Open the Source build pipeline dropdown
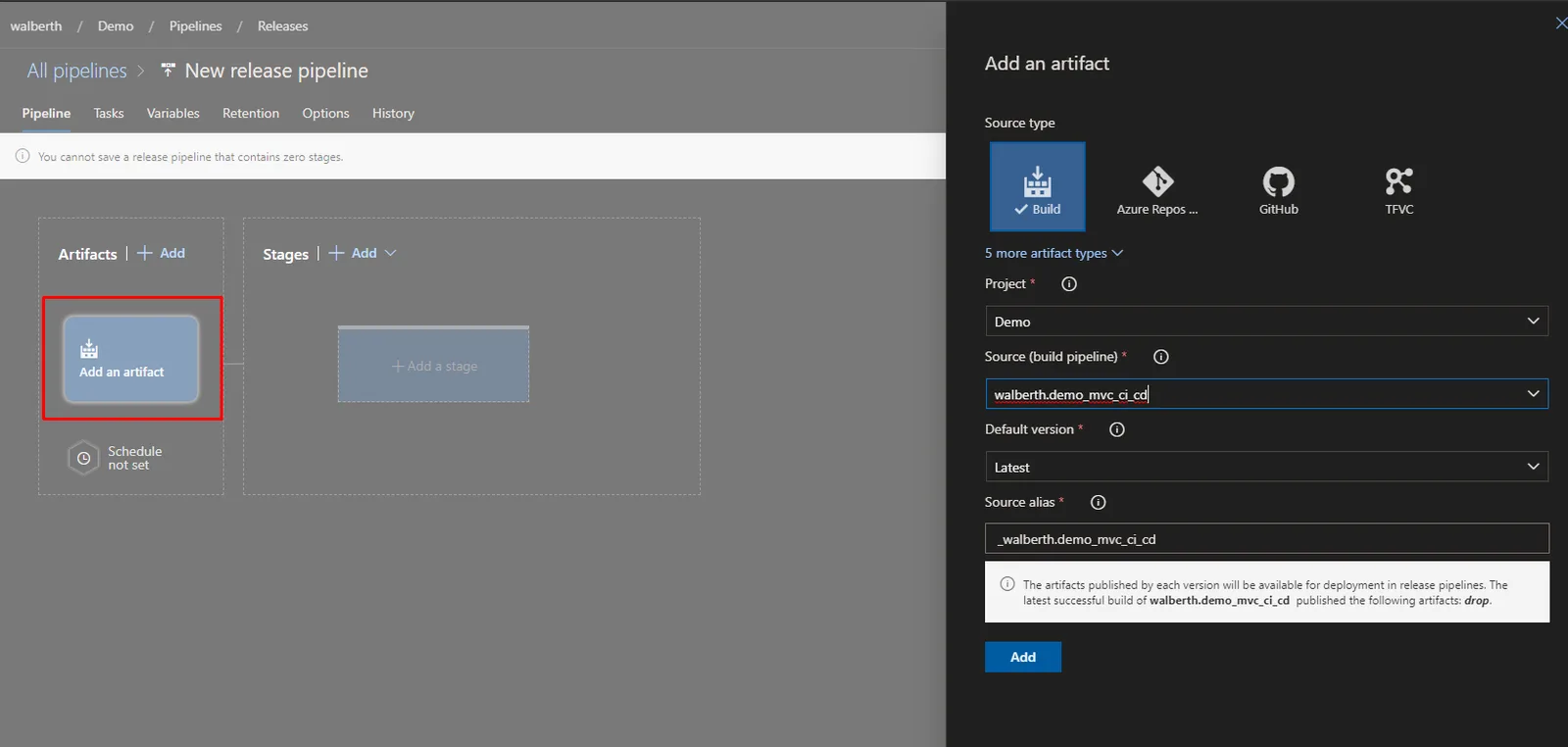The height and width of the screenshot is (747, 1568). 1266,394
